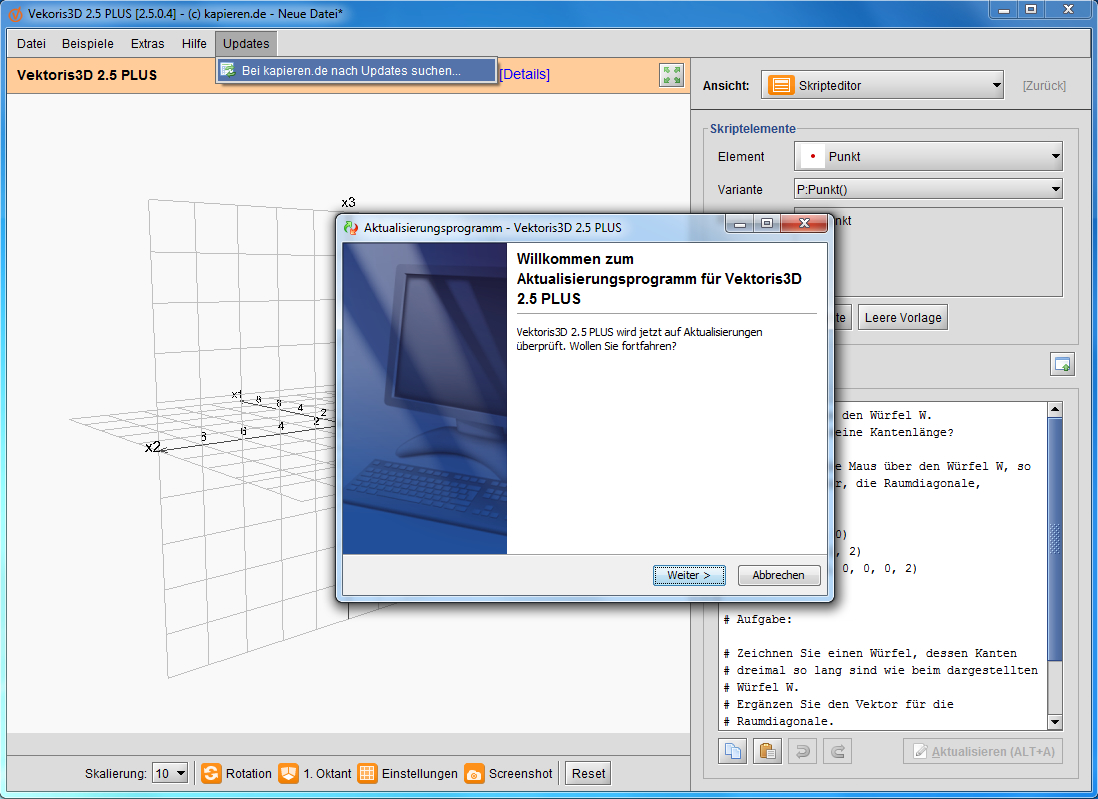Viewport: 1098px width, 799px height.
Task: Open the Beispiele menu
Action: [x=88, y=43]
